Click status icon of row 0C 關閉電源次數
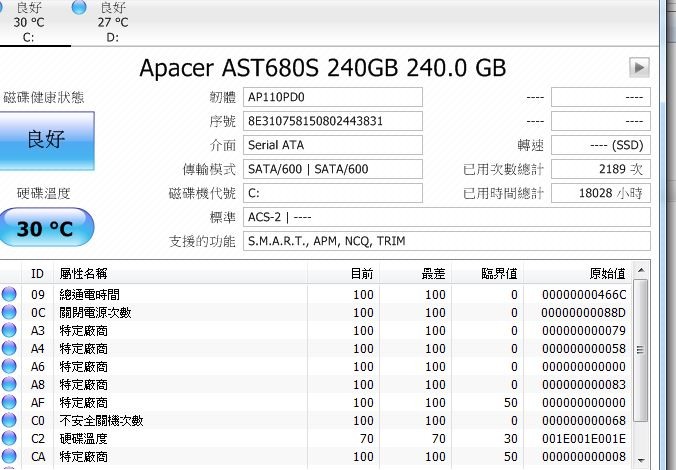This screenshot has width=676, height=470. [x=9, y=313]
